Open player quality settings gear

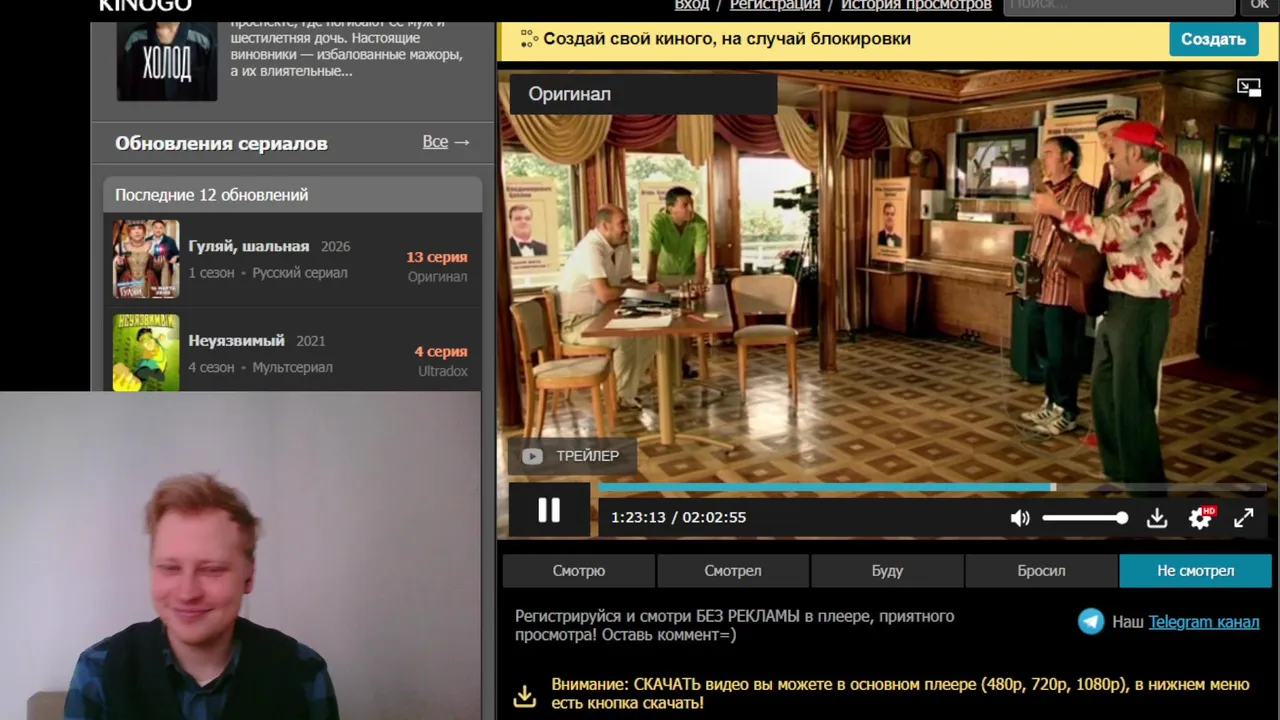[1200, 518]
